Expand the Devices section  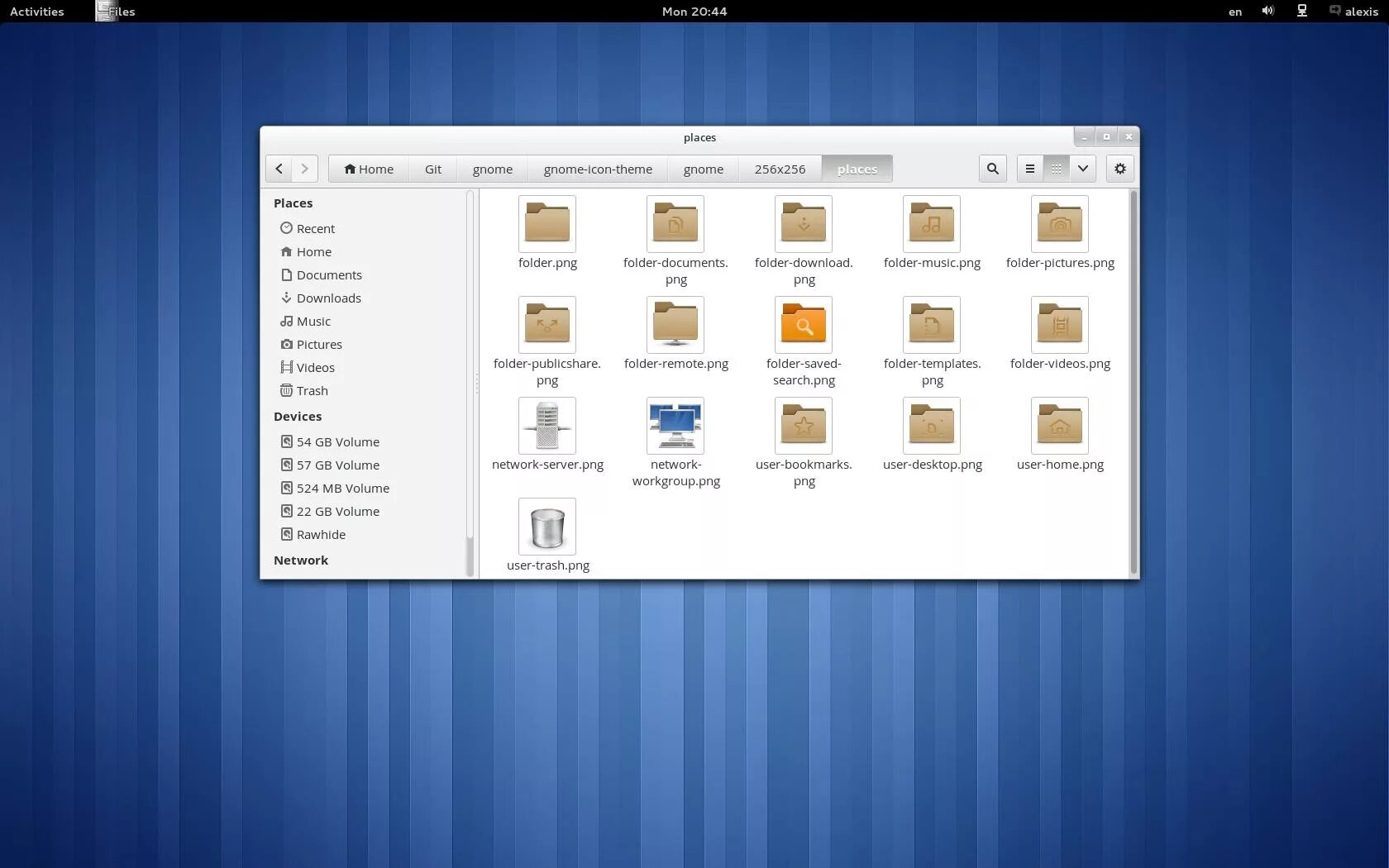(x=298, y=417)
